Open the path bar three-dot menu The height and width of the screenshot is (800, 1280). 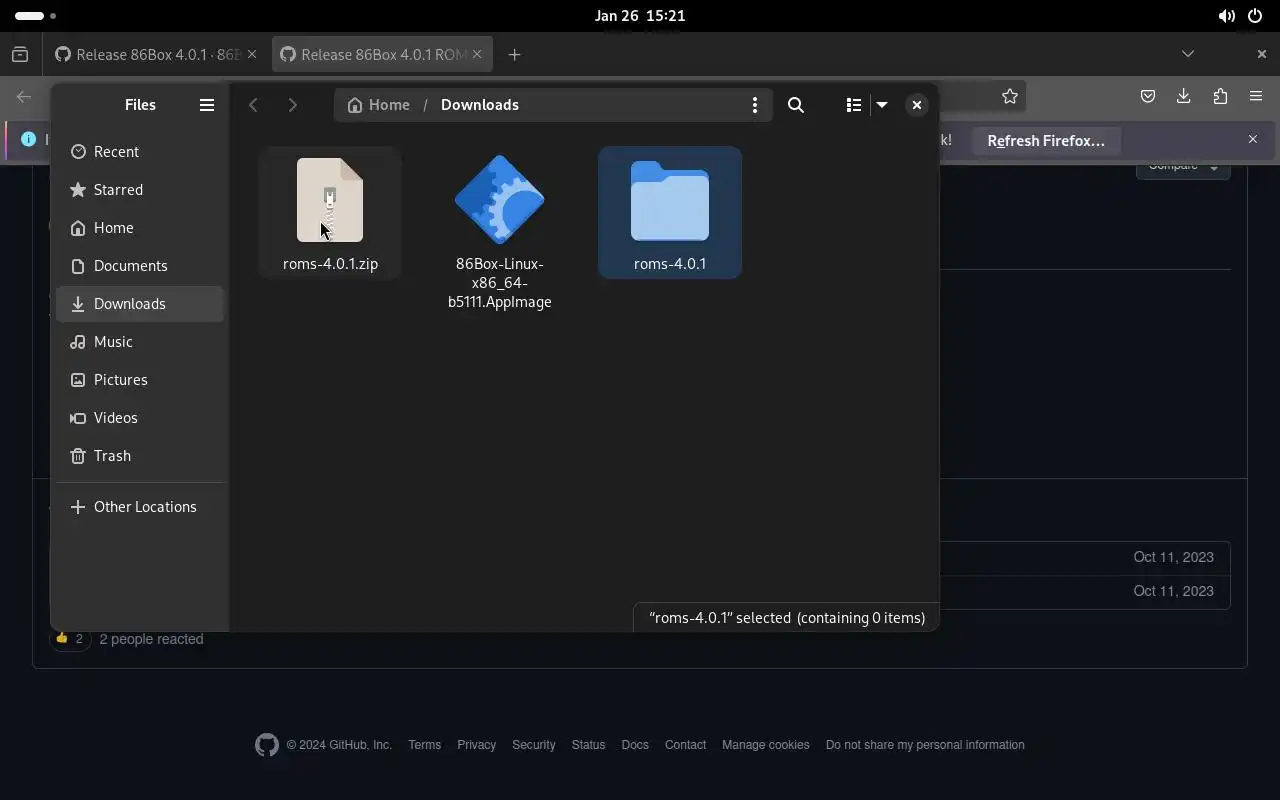[755, 105]
